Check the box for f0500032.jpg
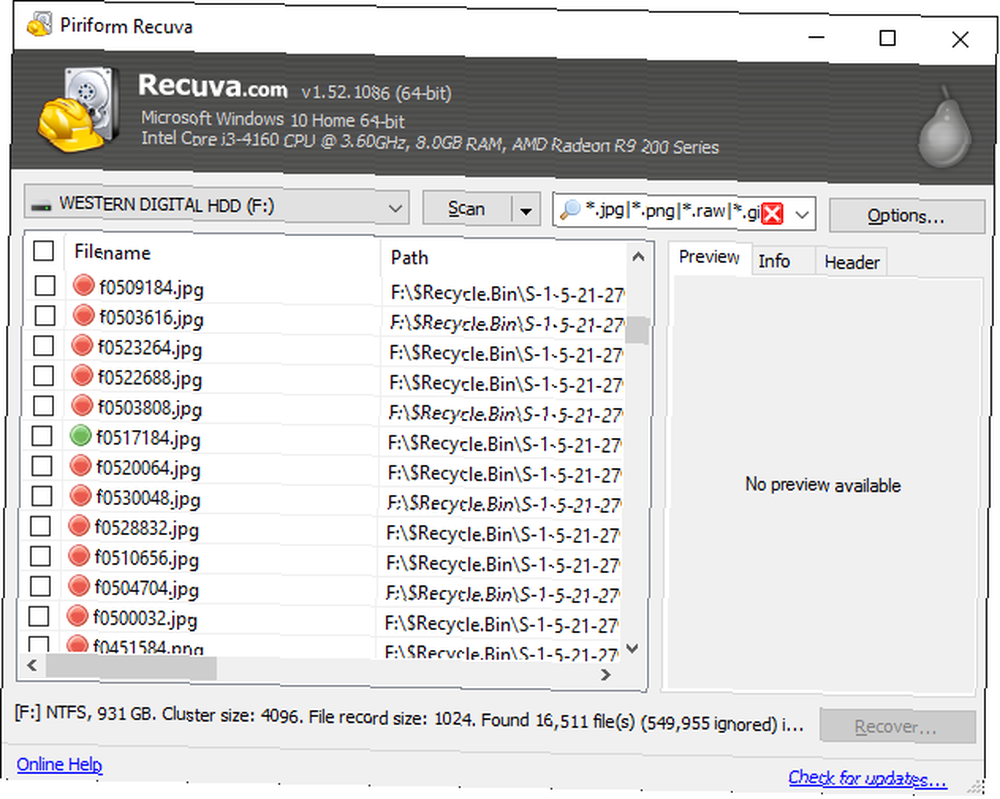 click(39, 616)
